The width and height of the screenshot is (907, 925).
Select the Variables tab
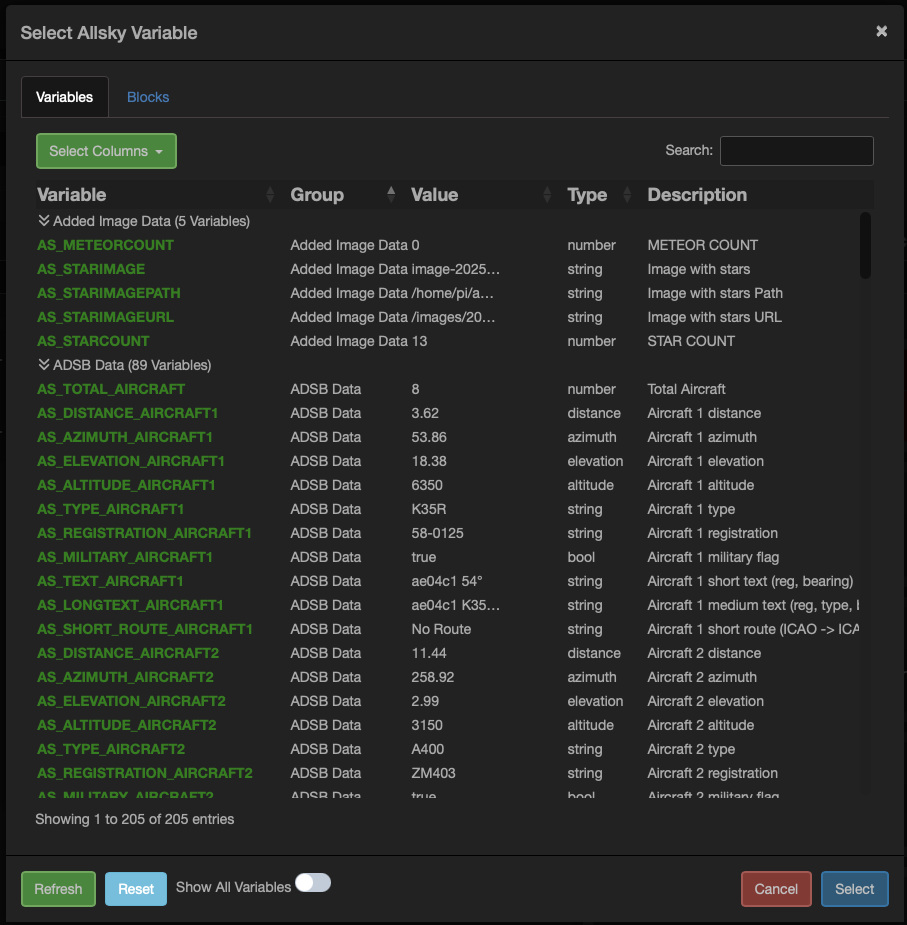(x=65, y=97)
